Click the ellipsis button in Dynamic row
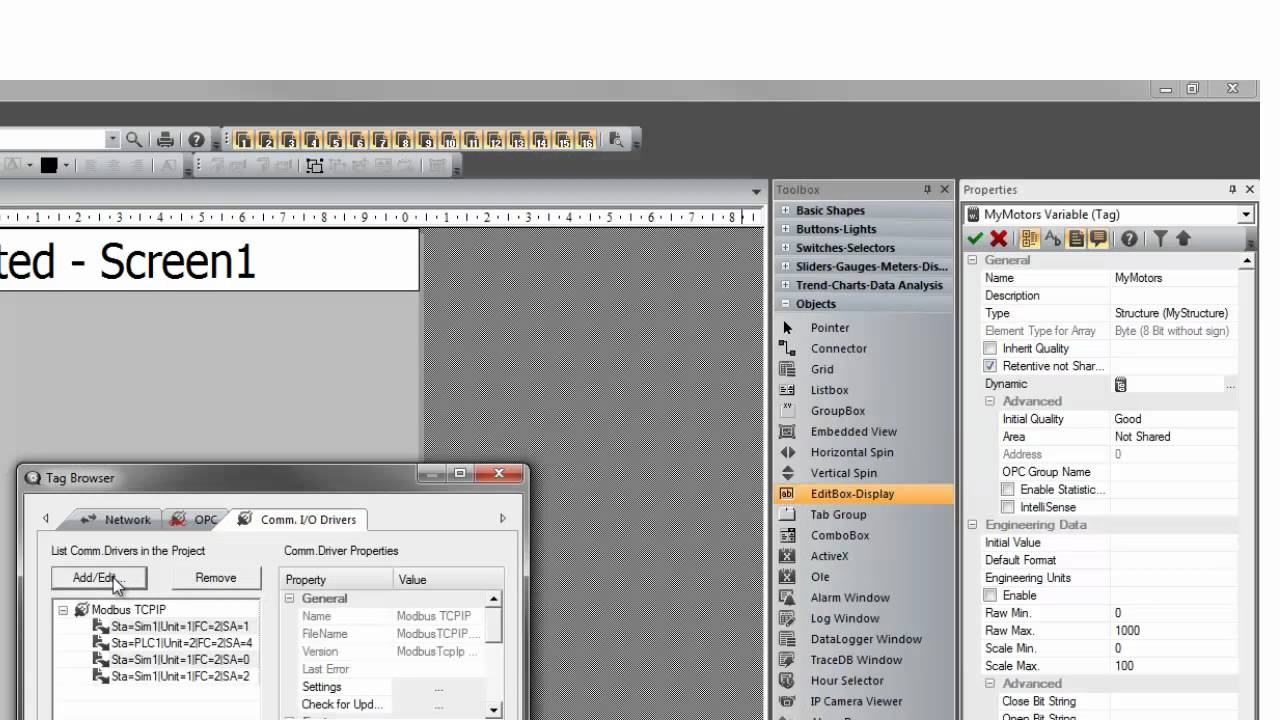Viewport: 1280px width, 720px height. click(1230, 385)
